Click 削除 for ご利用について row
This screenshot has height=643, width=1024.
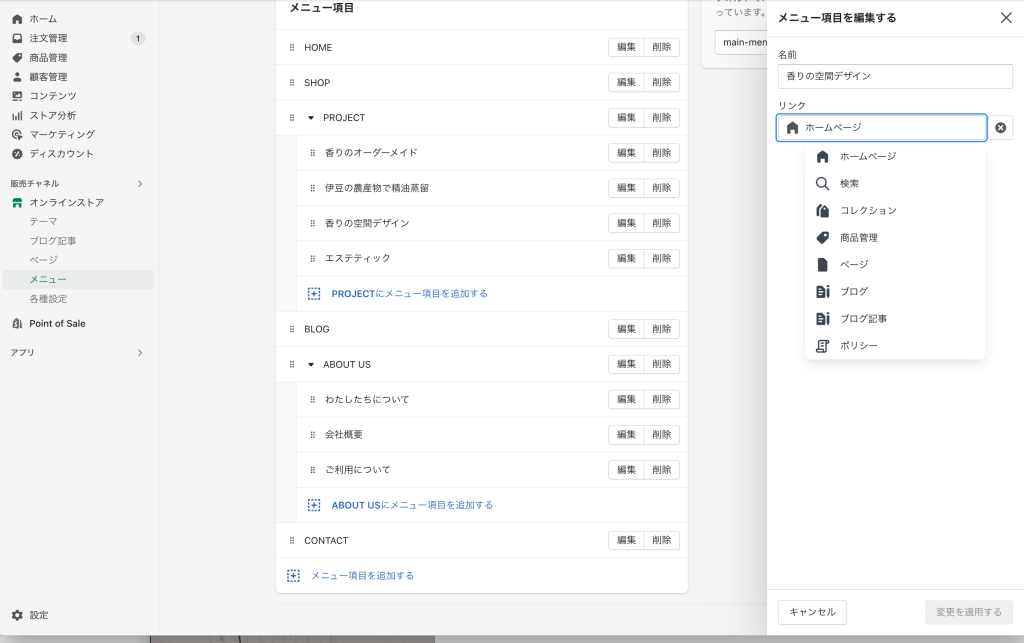662,470
